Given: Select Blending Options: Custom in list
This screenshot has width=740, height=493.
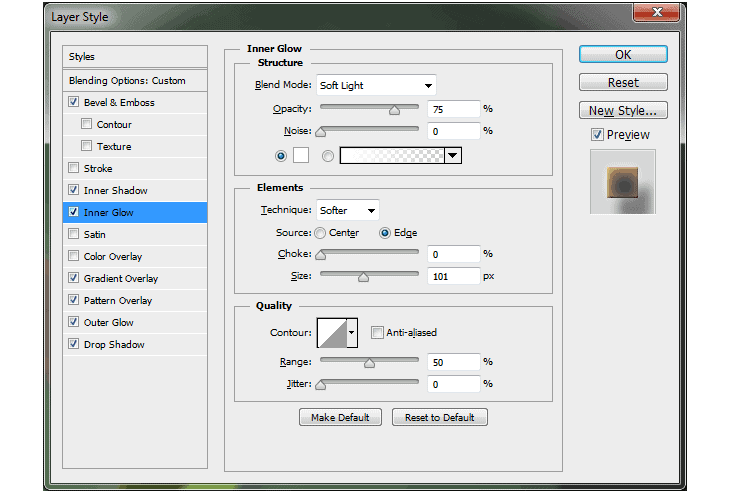Looking at the screenshot, I should [127, 81].
